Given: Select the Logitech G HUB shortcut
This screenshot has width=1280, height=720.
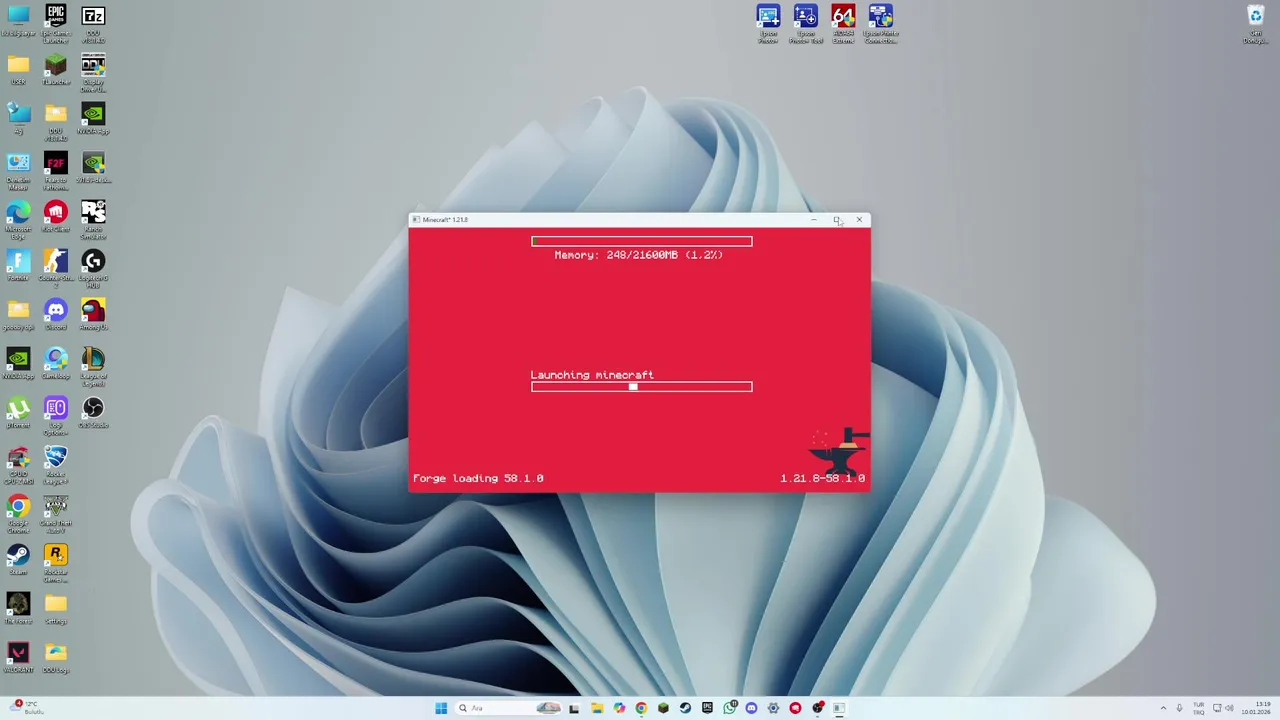Looking at the screenshot, I should click(93, 268).
